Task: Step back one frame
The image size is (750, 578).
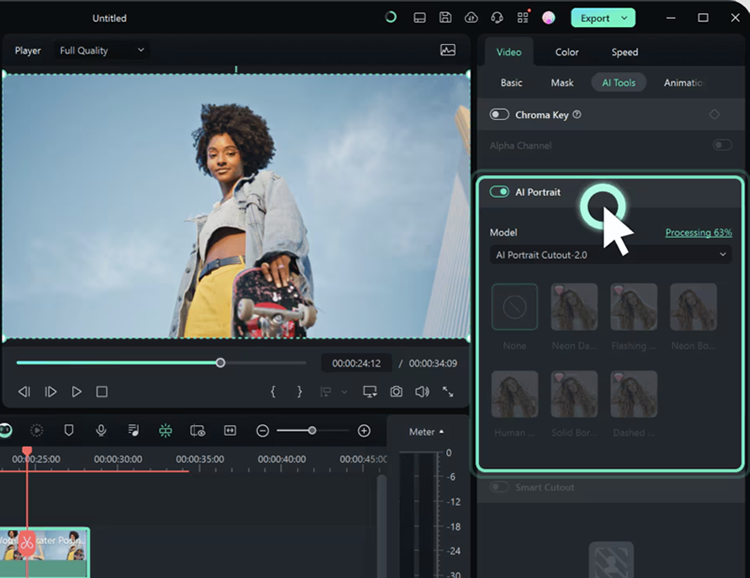Action: point(24,392)
